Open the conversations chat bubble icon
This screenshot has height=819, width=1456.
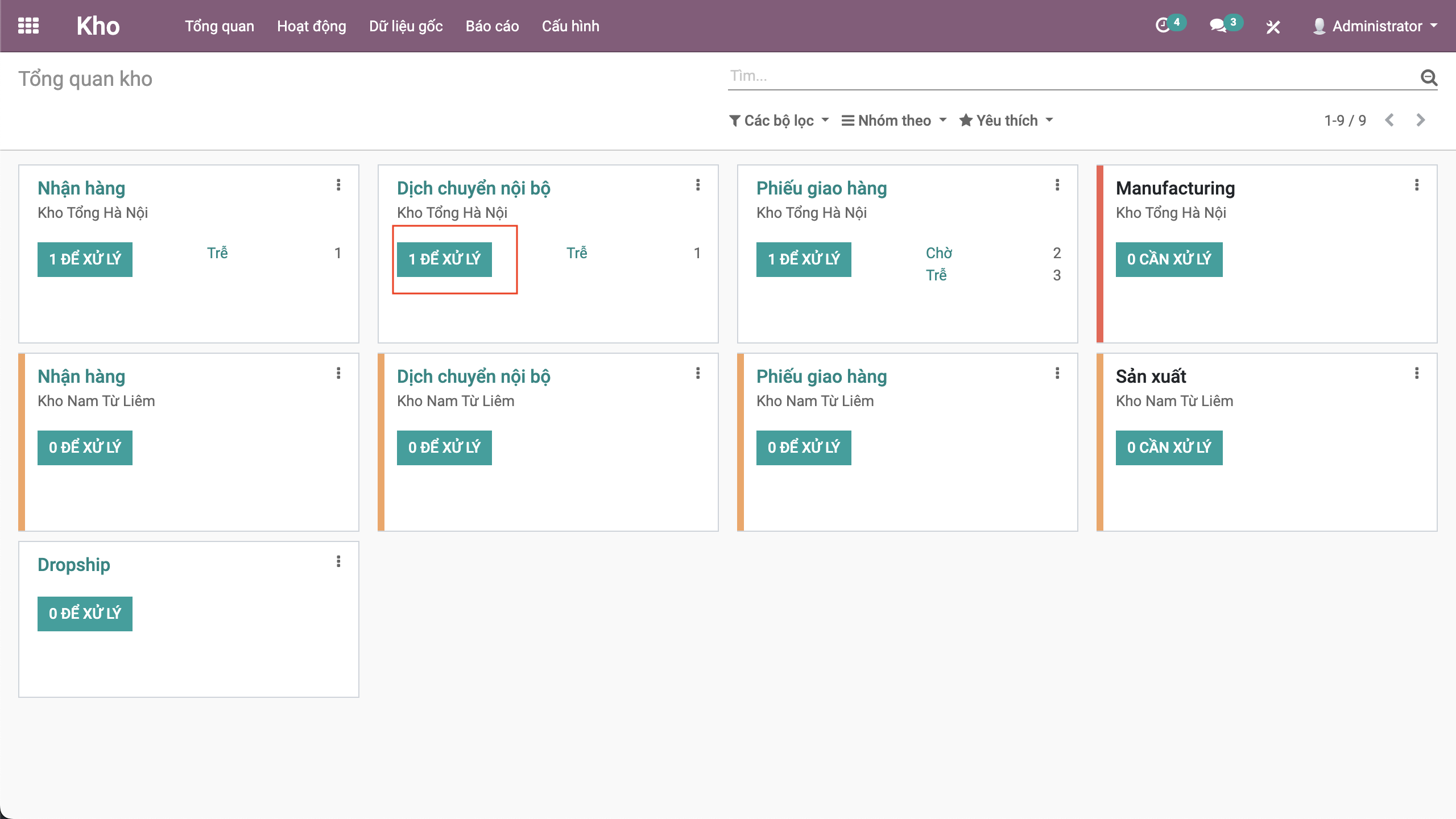(1217, 26)
